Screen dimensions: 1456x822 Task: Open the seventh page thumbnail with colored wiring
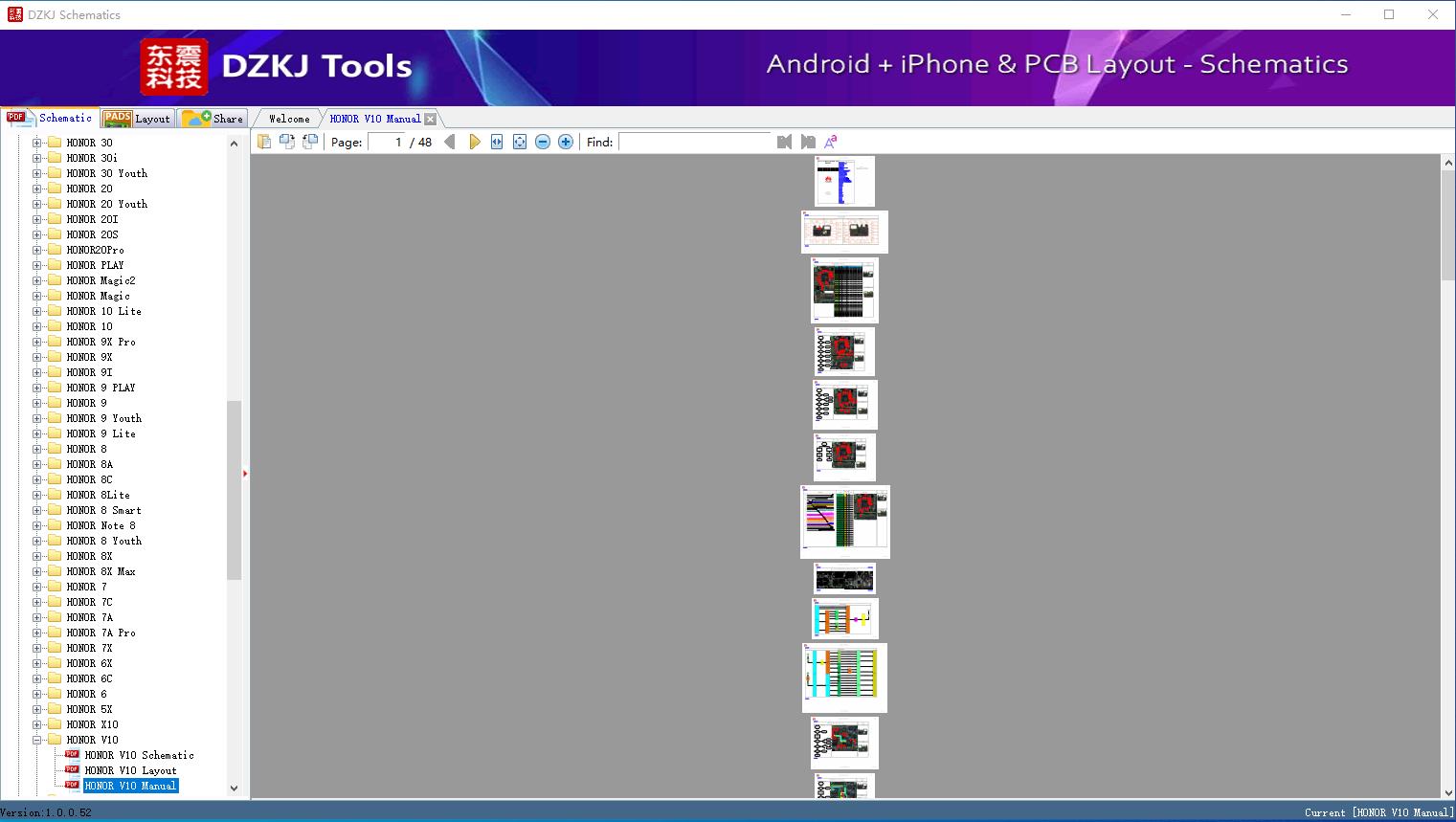tap(845, 522)
